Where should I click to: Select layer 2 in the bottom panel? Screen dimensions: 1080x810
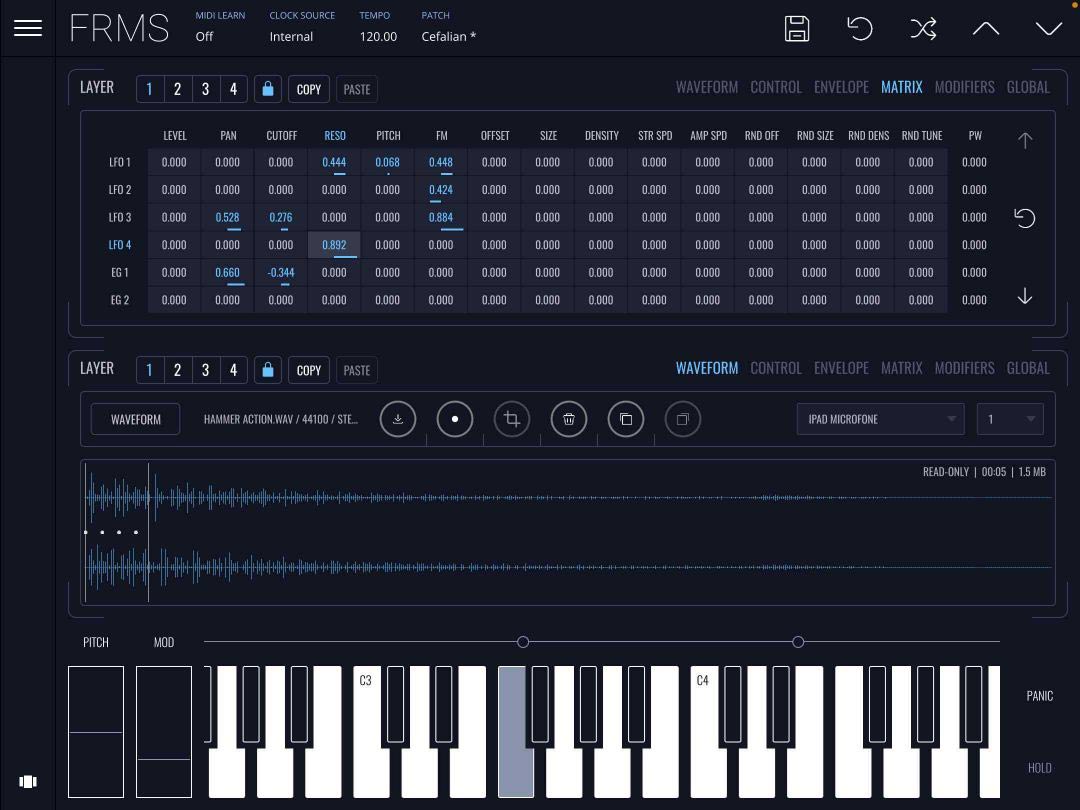pyautogui.click(x=177, y=369)
